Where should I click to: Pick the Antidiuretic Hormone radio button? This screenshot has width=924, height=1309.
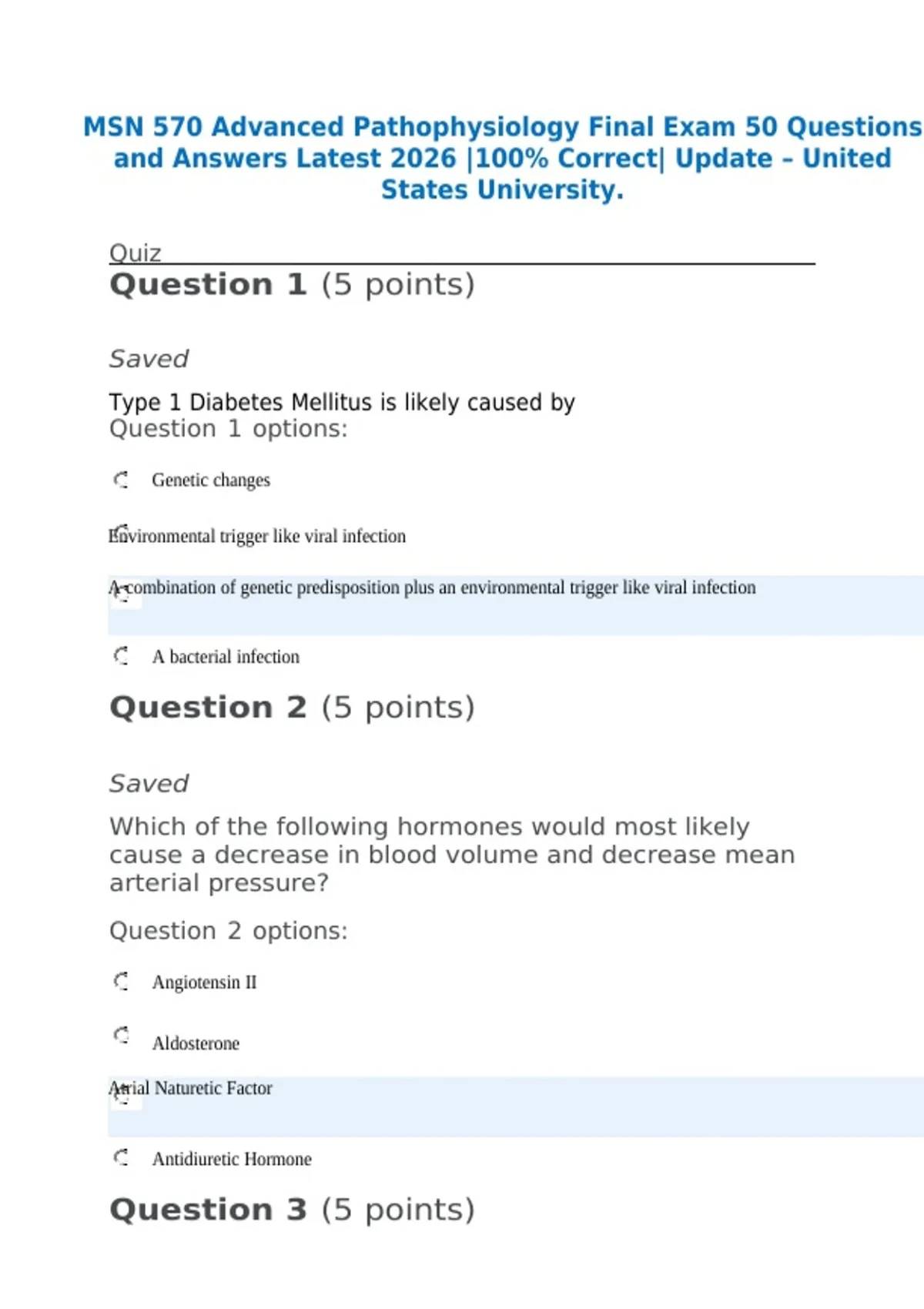coord(121,1157)
